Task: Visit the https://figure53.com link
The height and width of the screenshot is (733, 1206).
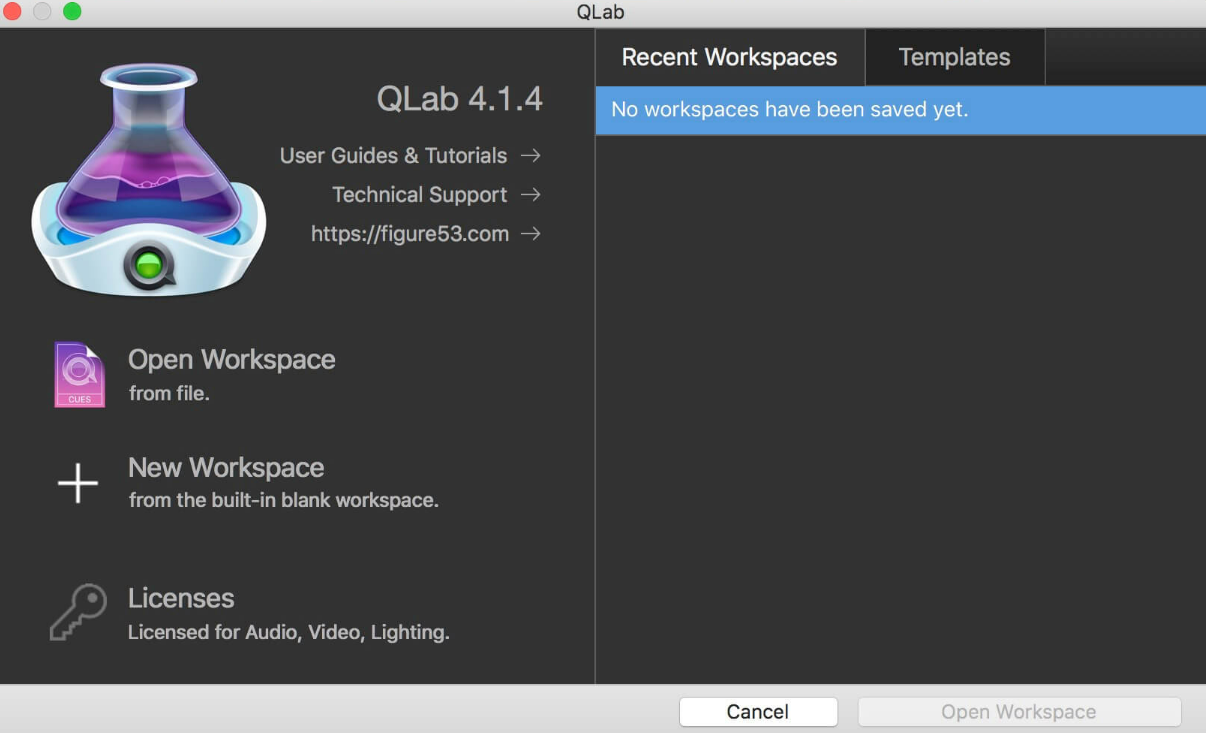Action: coord(410,234)
